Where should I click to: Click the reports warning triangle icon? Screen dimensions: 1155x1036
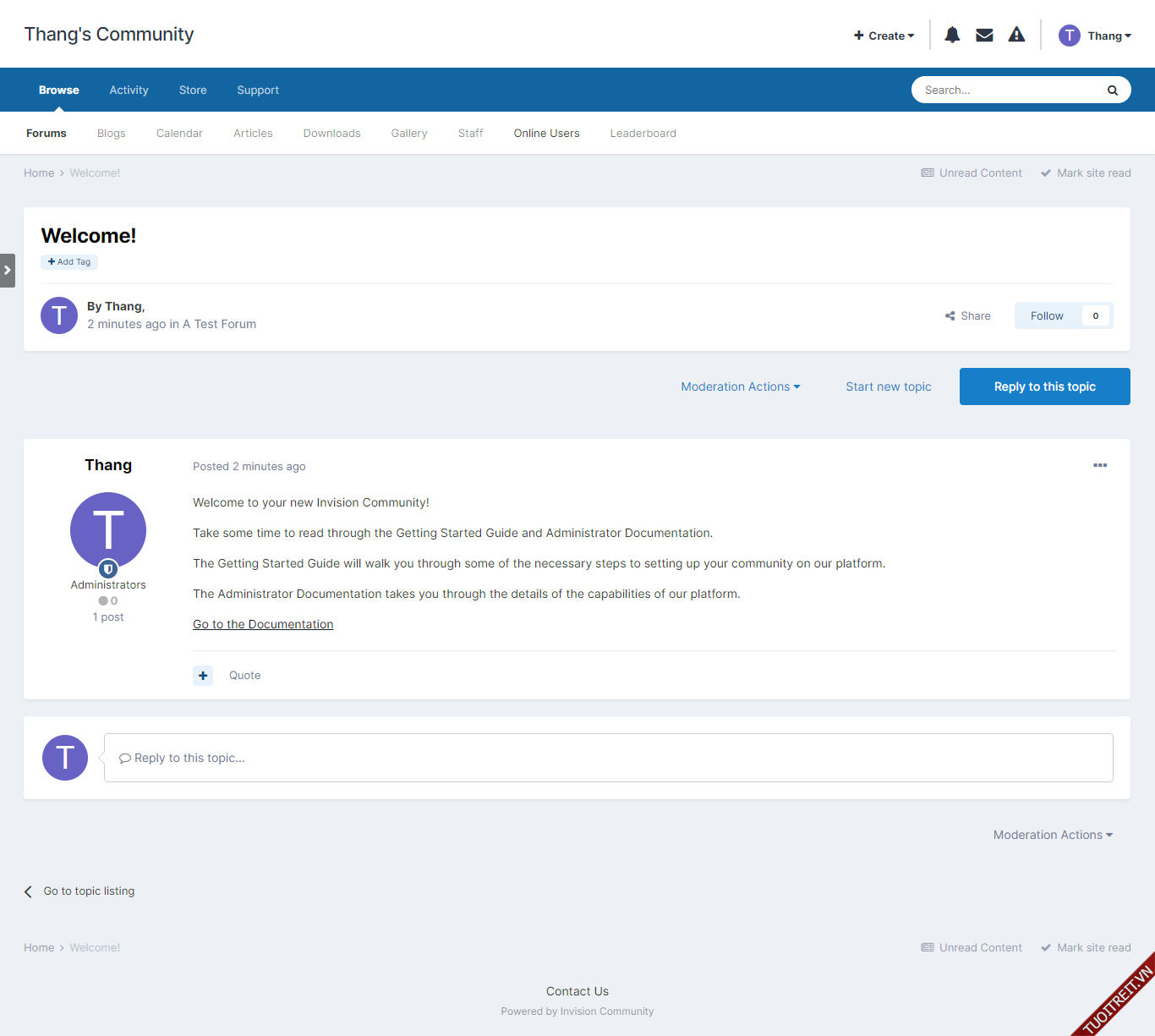(x=1016, y=35)
